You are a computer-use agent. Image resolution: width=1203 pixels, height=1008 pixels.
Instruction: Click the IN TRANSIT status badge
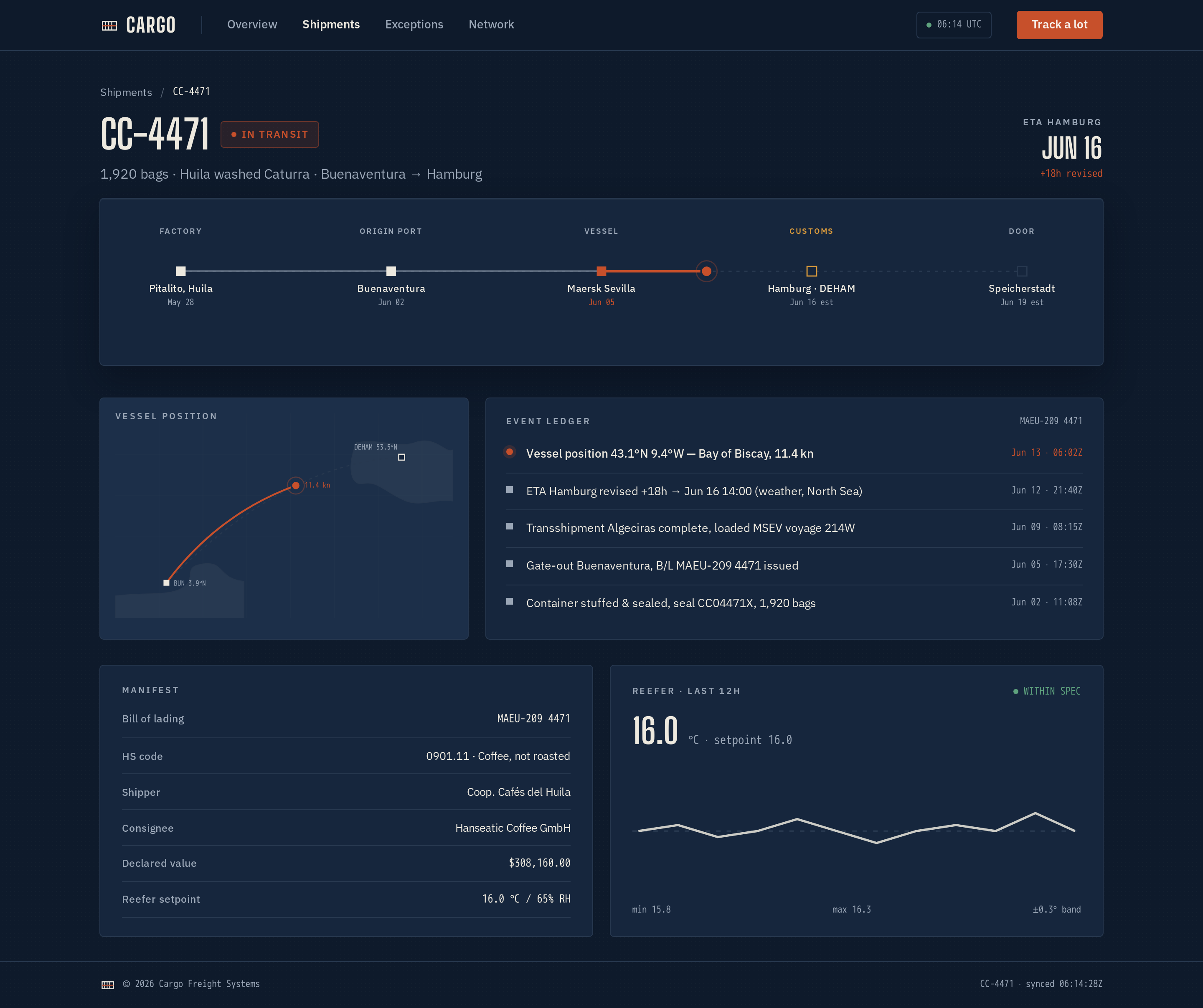point(270,134)
